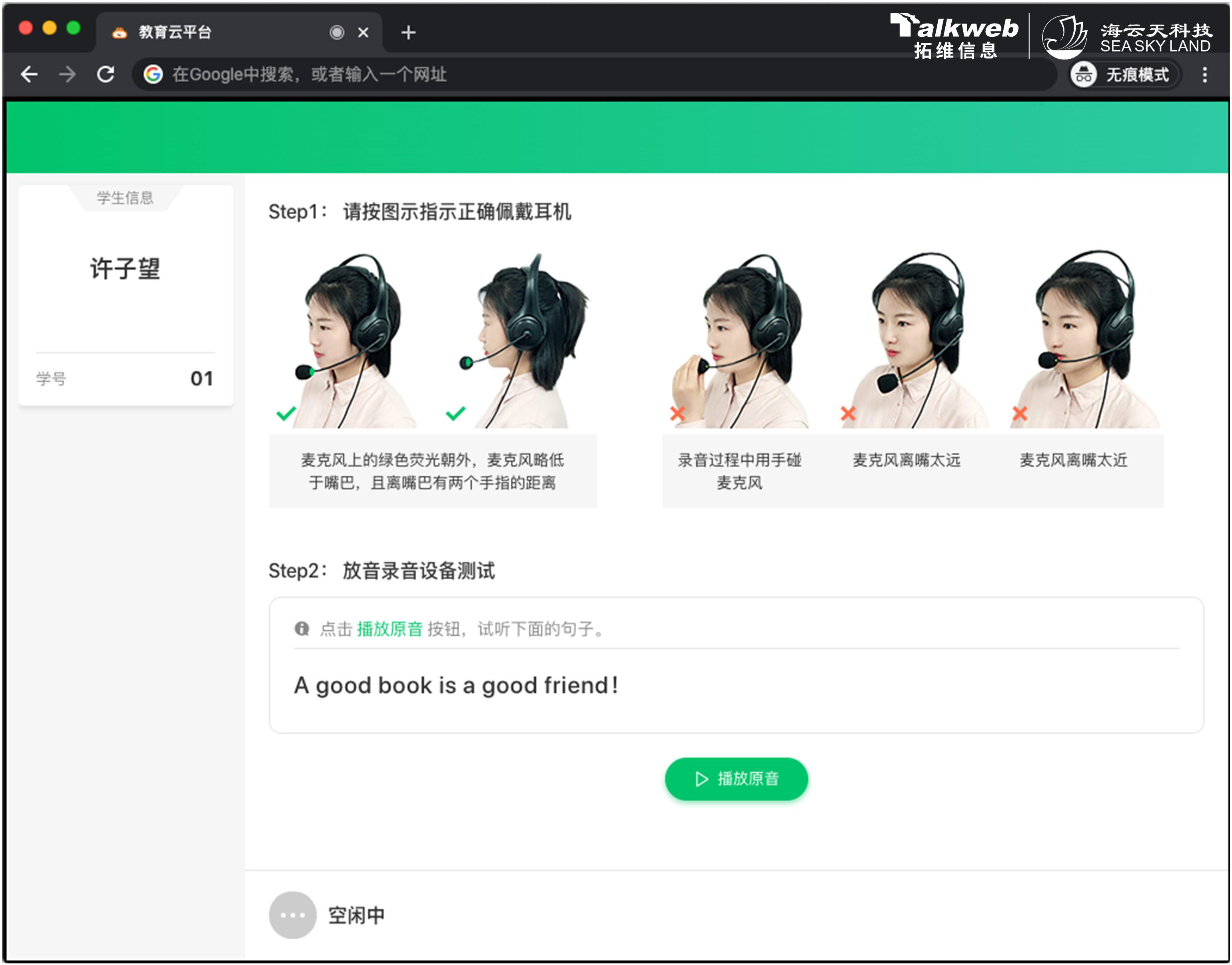Click the green 播放原音 hint text
1232x965 pixels.
[x=389, y=629]
